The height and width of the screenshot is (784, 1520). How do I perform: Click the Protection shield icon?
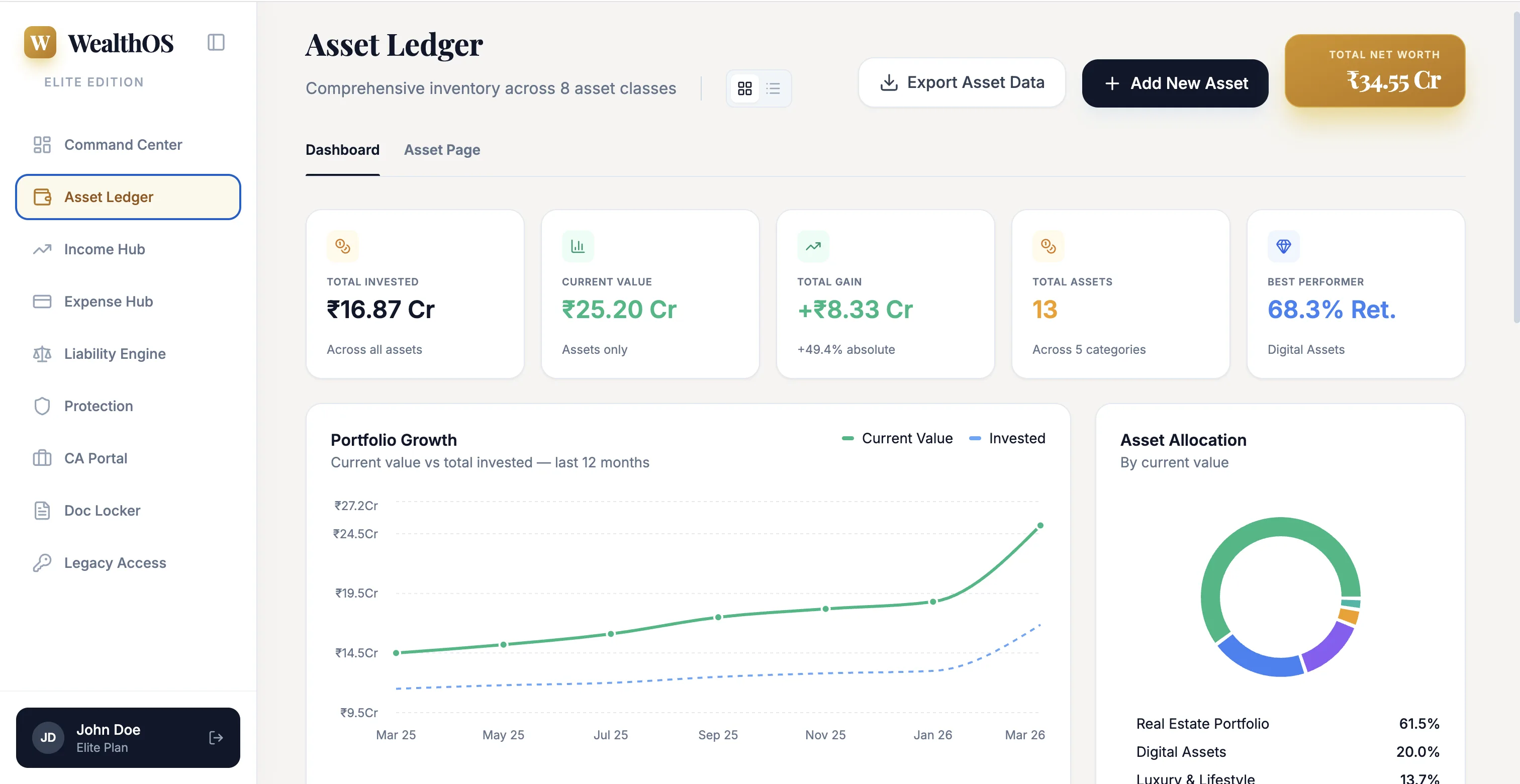point(42,406)
